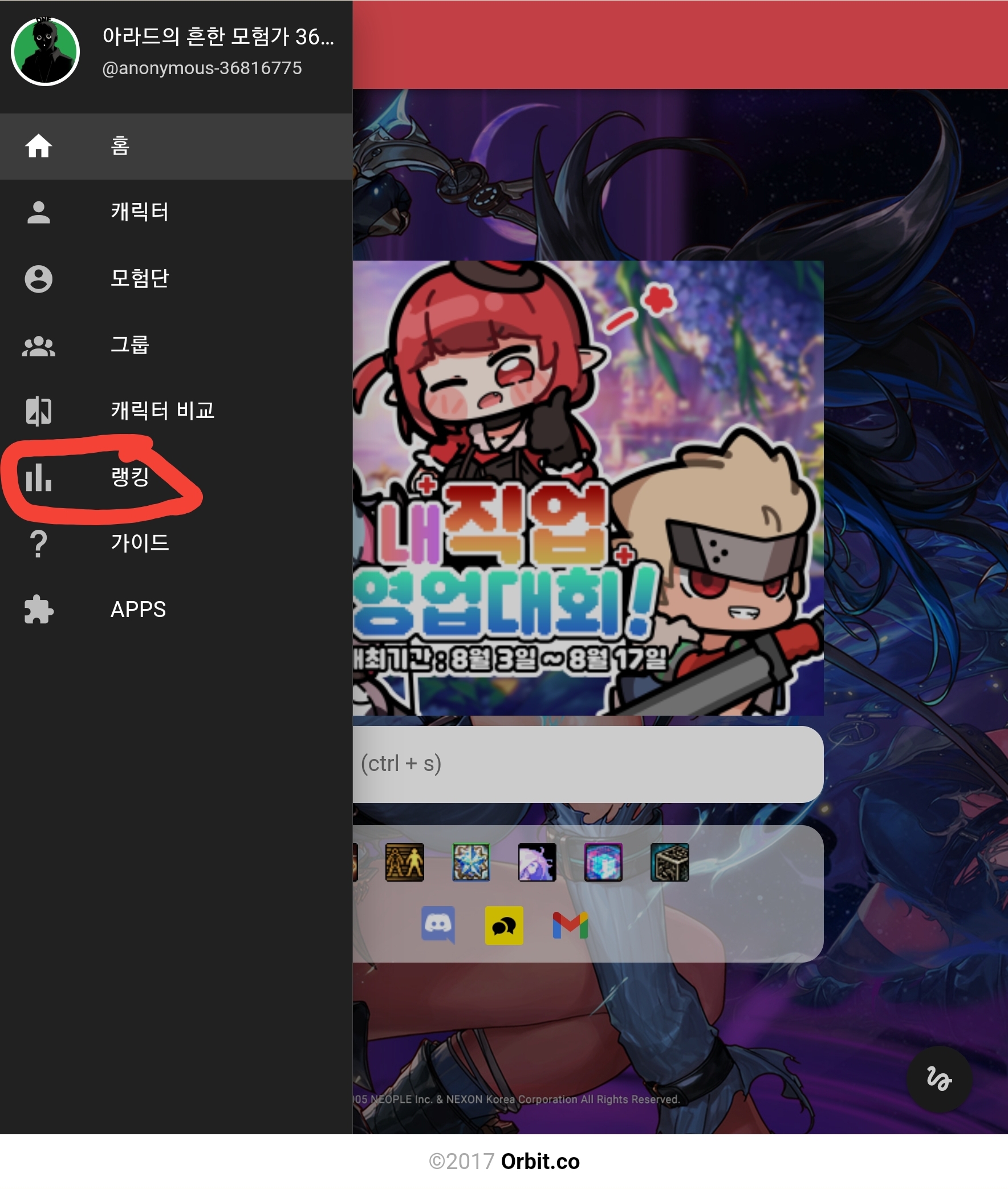Click the compare icon beside 캐릭터 비교
The image size is (1008, 1189).
click(x=39, y=411)
